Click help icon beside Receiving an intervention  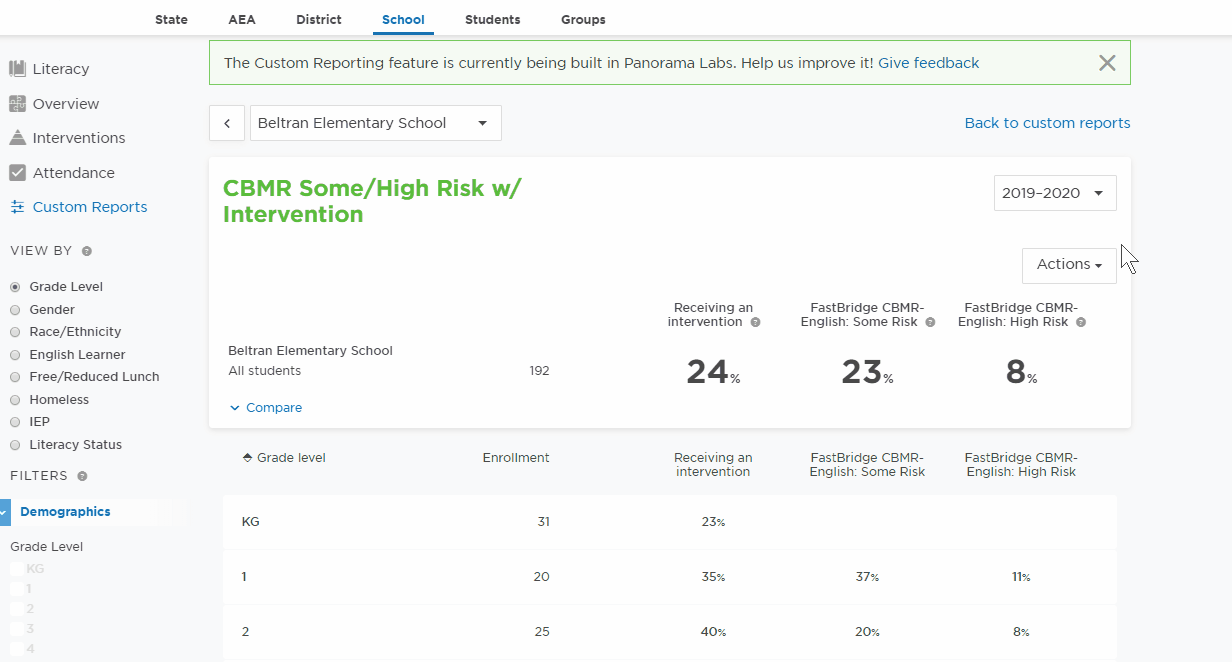click(x=755, y=322)
